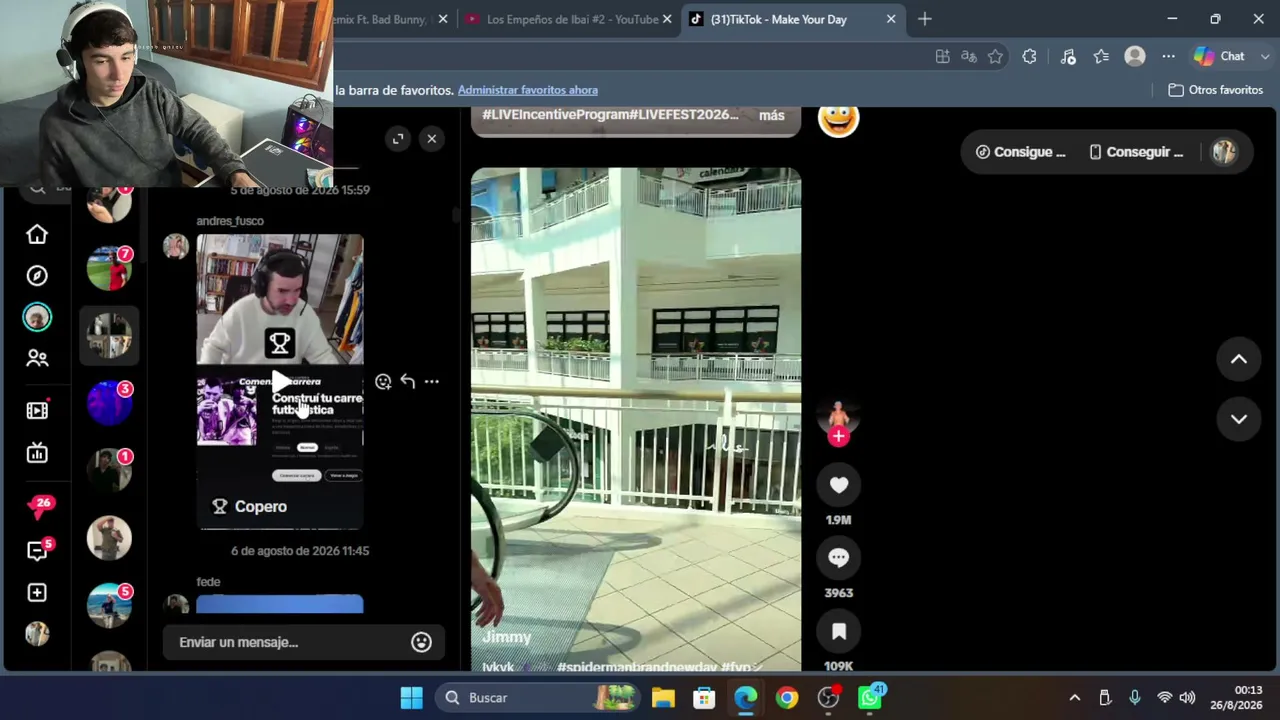The width and height of the screenshot is (1280, 720).
Task: Open the Edge extensions puzzle icon
Action: (x=1029, y=57)
